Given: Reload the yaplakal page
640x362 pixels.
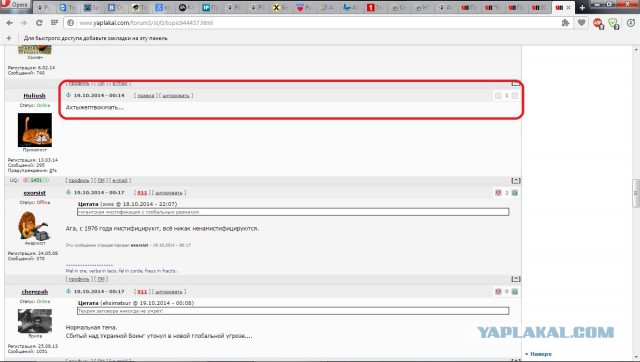Looking at the screenshot, I should click(39, 23).
